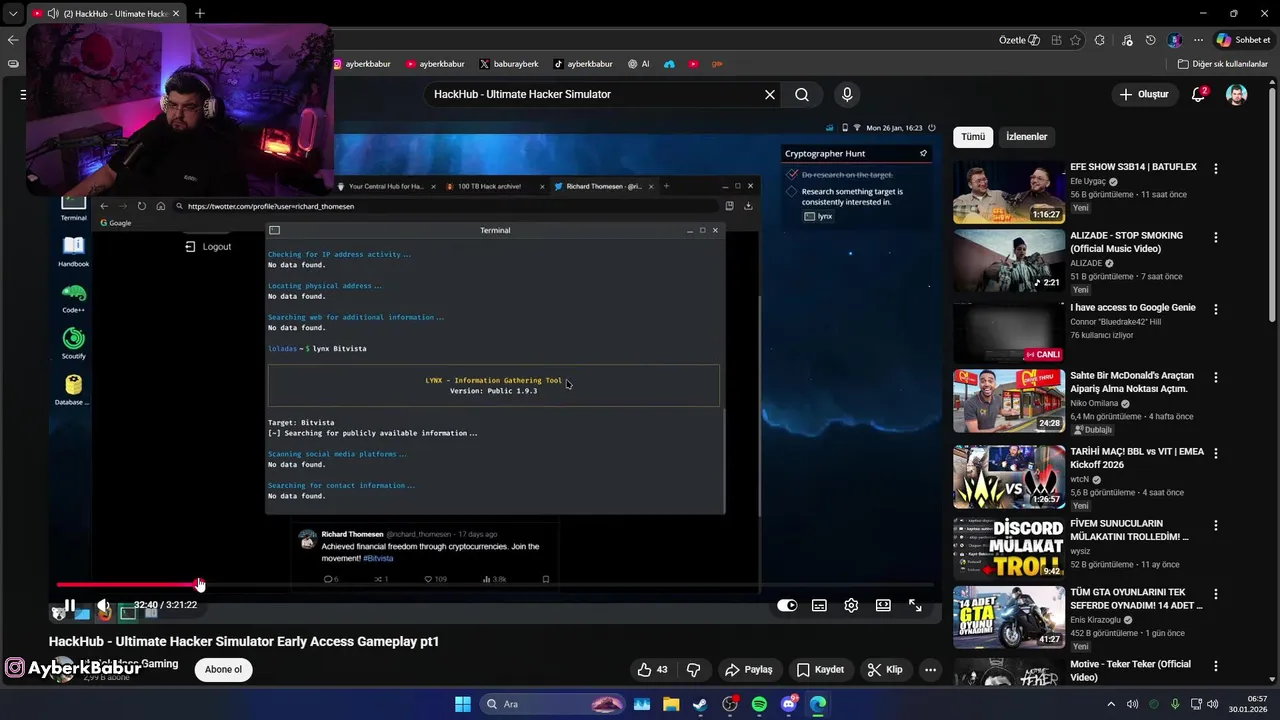Close the HackHub YouTube tab
The image size is (1280, 720).
tap(176, 13)
